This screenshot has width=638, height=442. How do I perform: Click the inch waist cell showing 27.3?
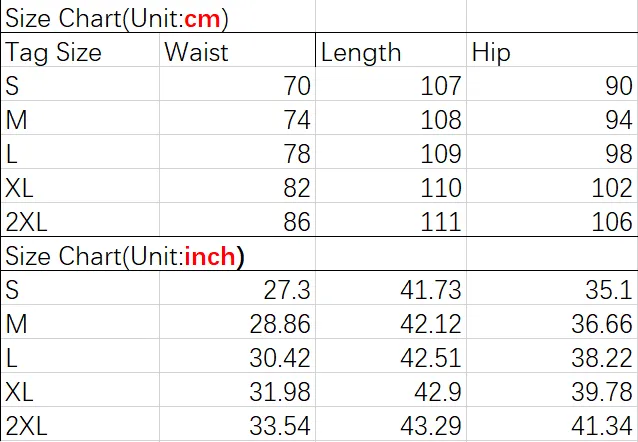pyautogui.click(x=237, y=288)
